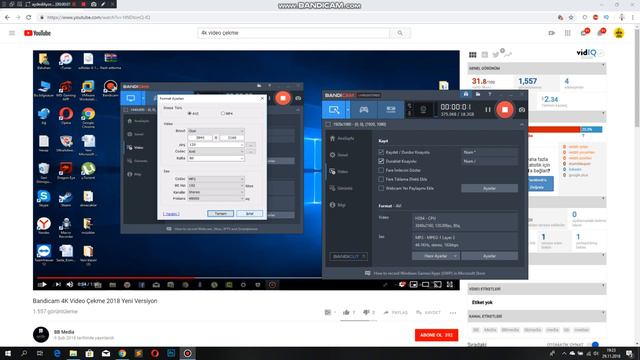The width and height of the screenshot is (640, 360).
Task: Play the YouTube video
Action: click(42, 284)
